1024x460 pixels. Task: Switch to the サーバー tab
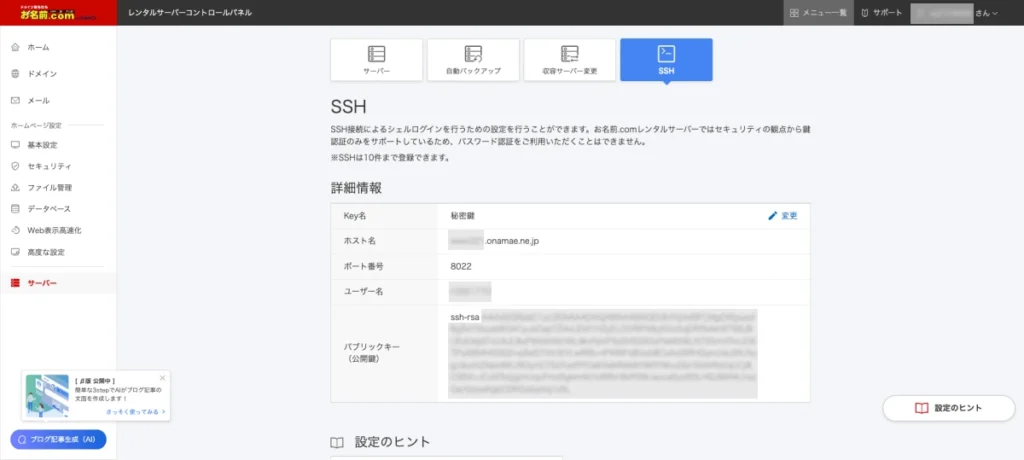[x=376, y=60]
